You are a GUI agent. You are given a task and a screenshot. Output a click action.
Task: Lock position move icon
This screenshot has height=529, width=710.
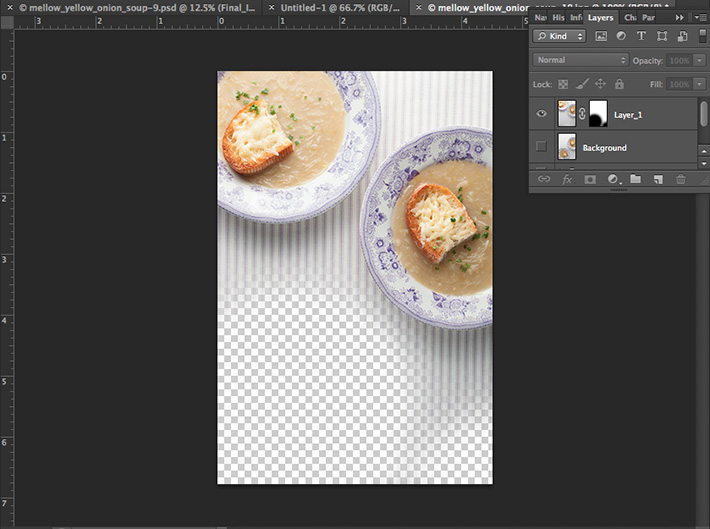click(x=600, y=84)
